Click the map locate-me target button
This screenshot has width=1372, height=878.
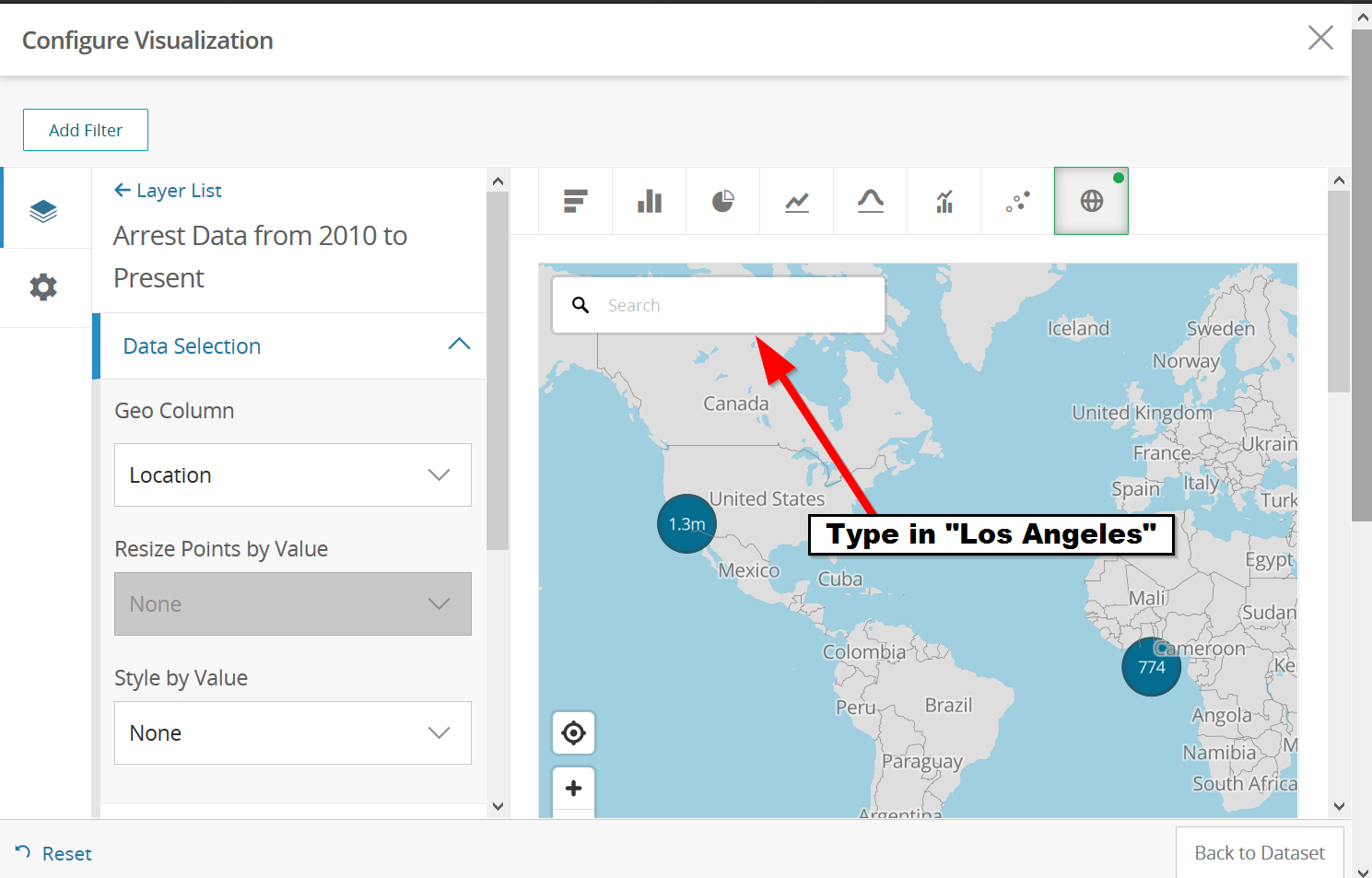pyautogui.click(x=573, y=733)
